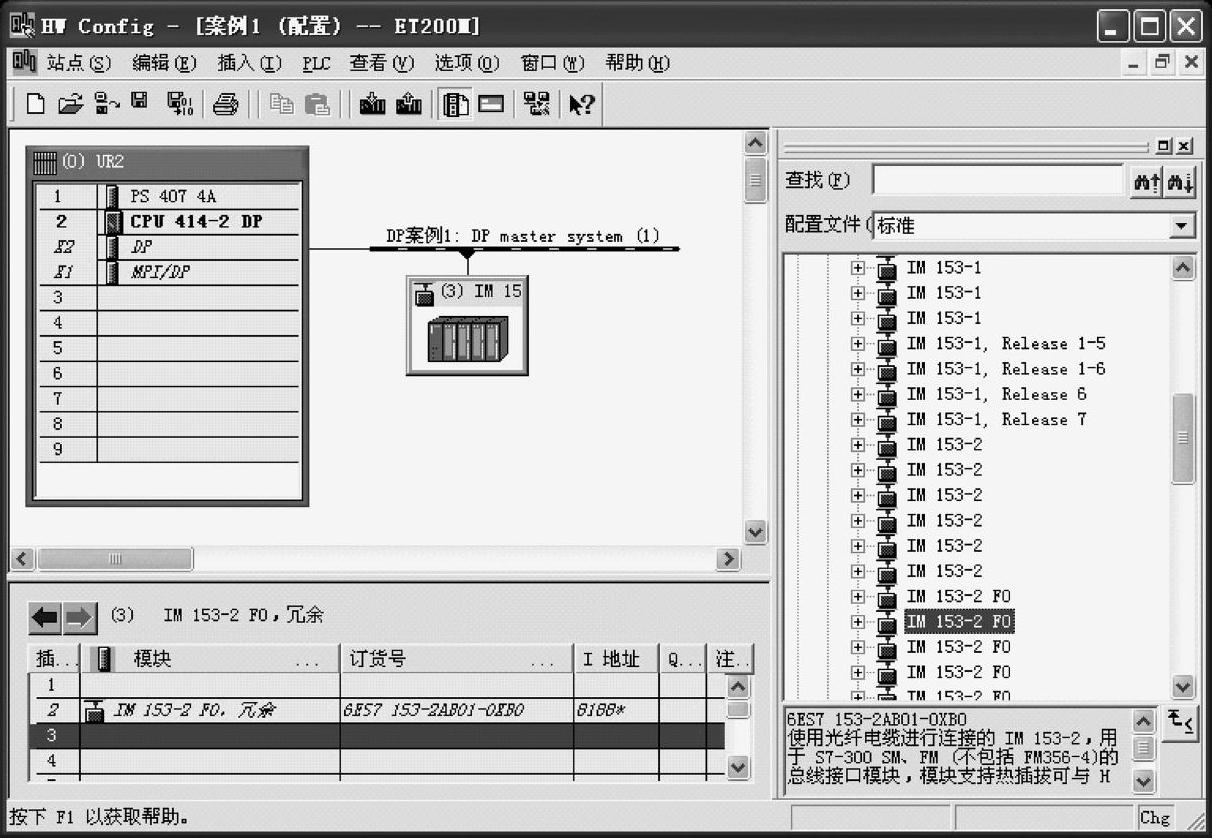This screenshot has width=1212, height=838.
Task: Expand the IM 153-1, Release 7 node
Action: pyautogui.click(x=857, y=420)
